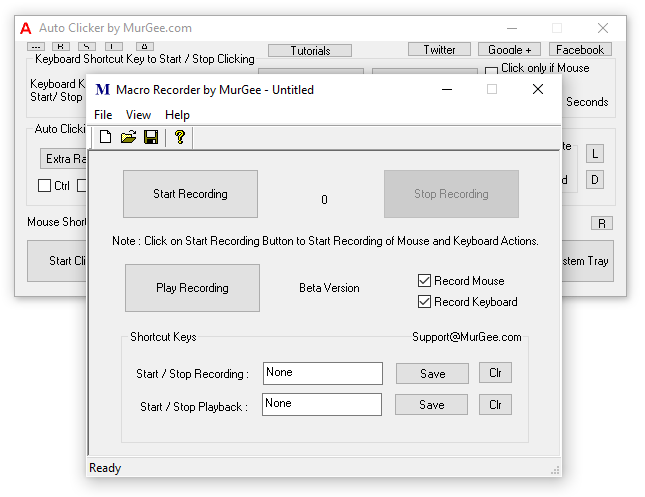Click the Facebook button in Auto Clicker
Screen dimensions: 645x497
coord(580,49)
